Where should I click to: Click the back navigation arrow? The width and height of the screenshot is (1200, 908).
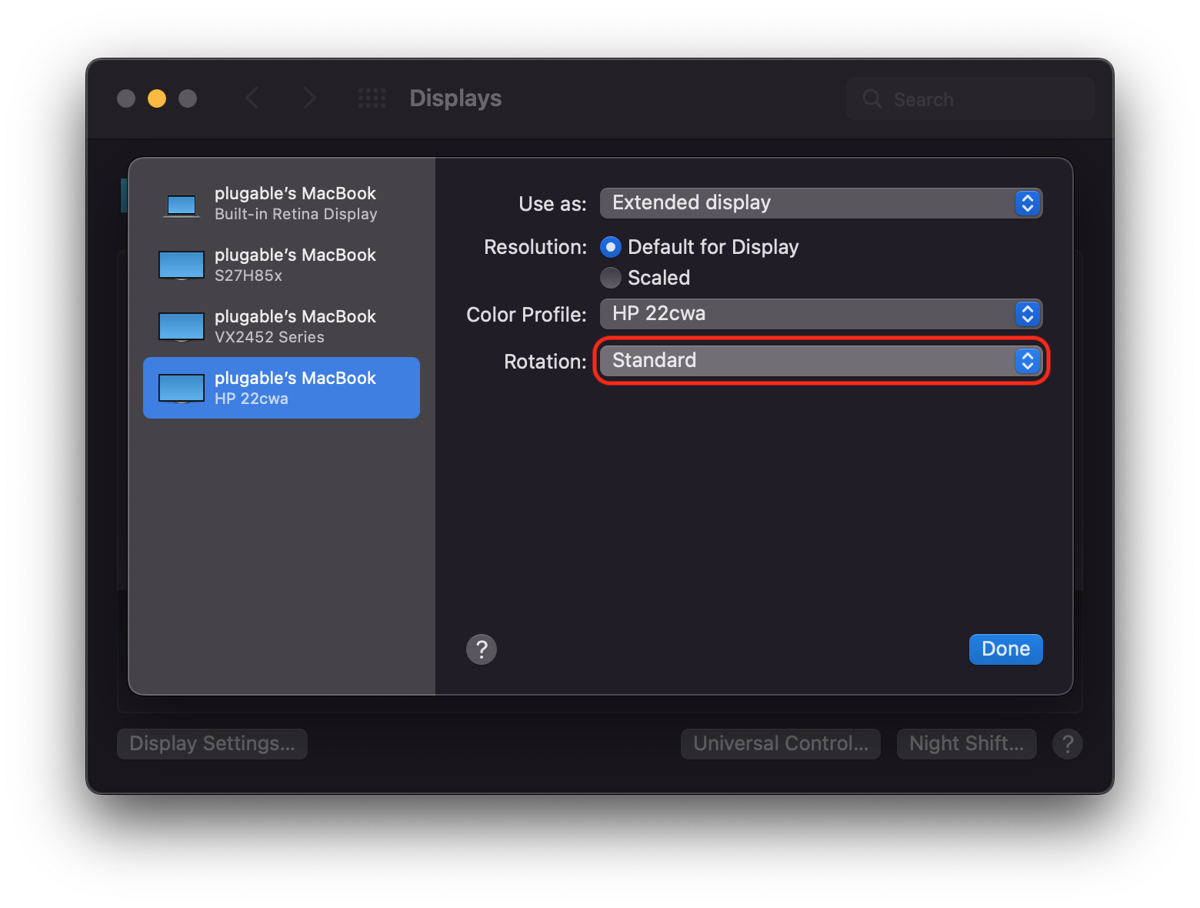click(251, 98)
